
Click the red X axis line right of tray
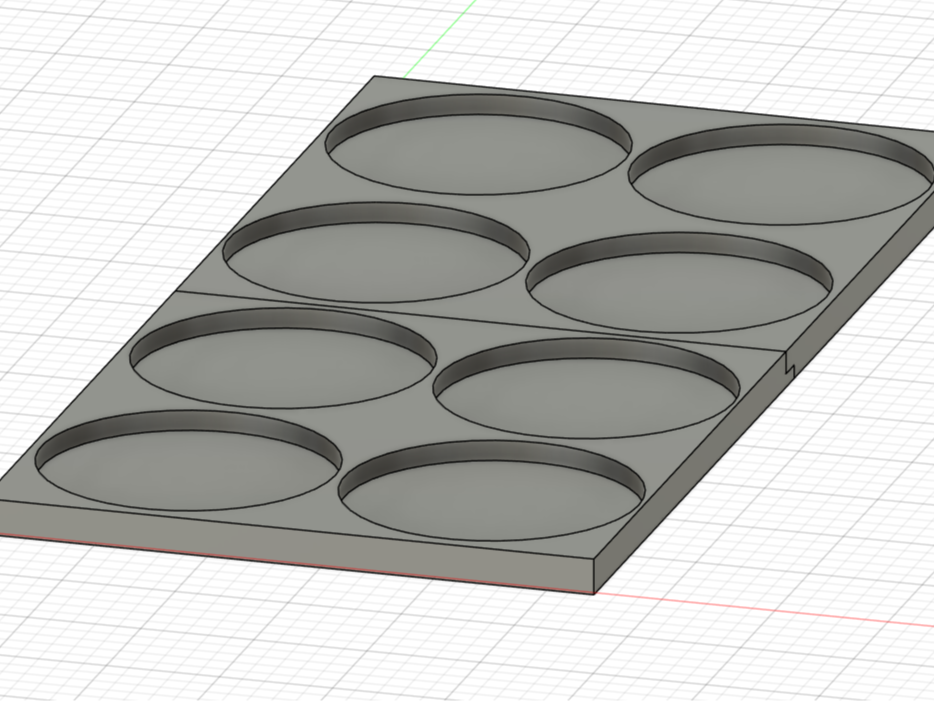pyautogui.click(x=764, y=609)
